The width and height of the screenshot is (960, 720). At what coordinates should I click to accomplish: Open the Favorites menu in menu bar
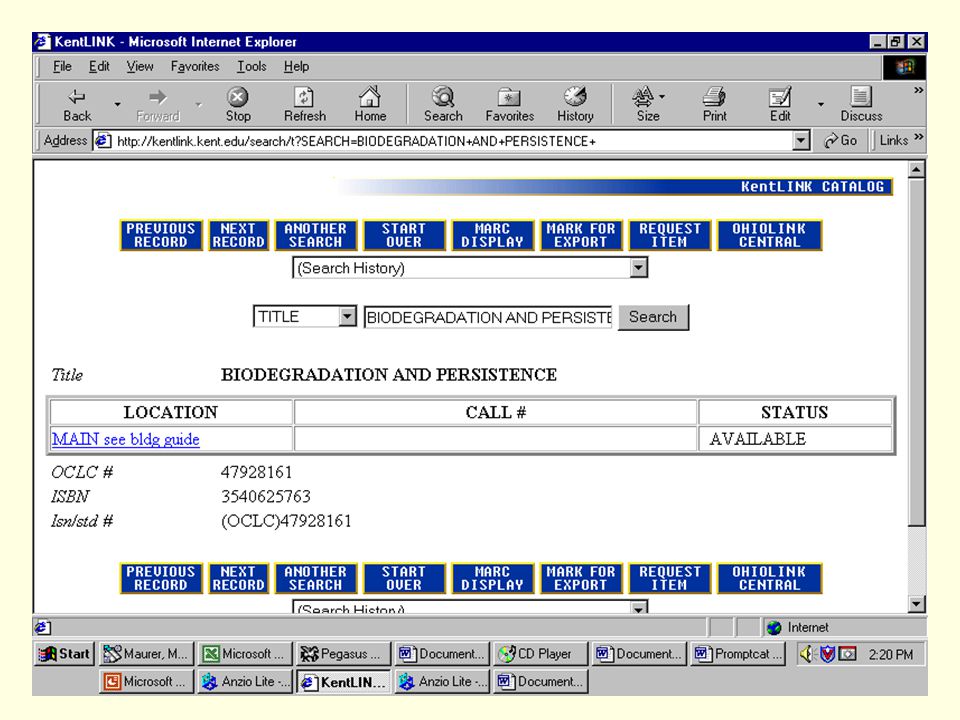click(195, 66)
